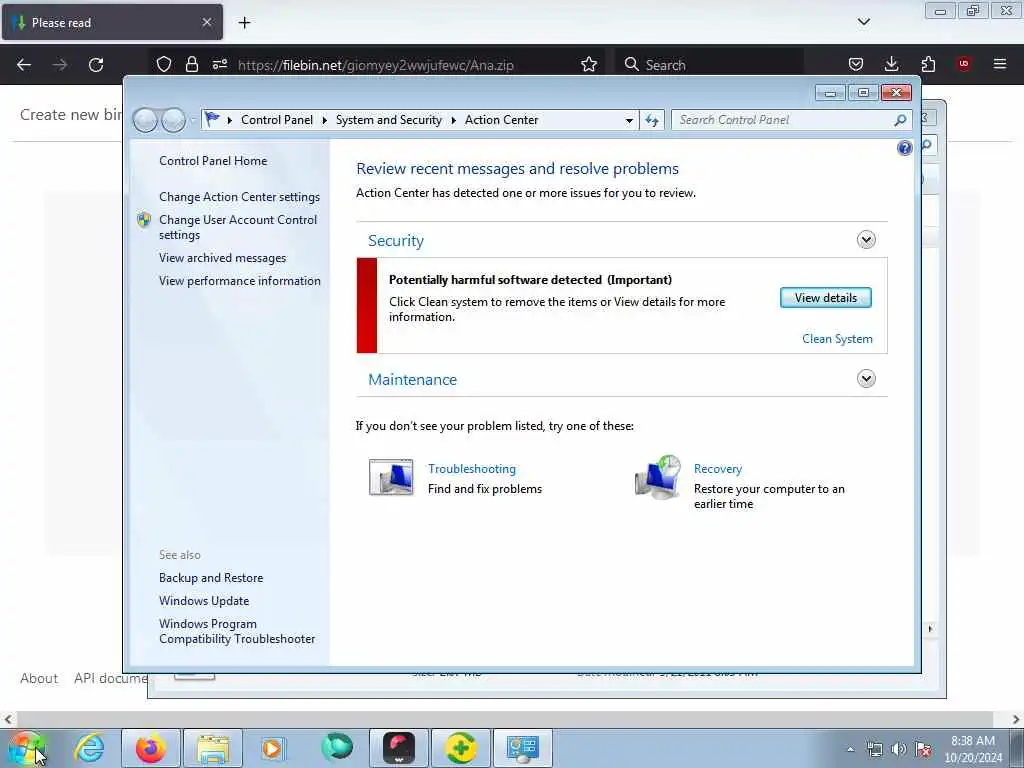Expand breadcrumb arrow after System and Security
The height and width of the screenshot is (768, 1024).
click(x=453, y=120)
